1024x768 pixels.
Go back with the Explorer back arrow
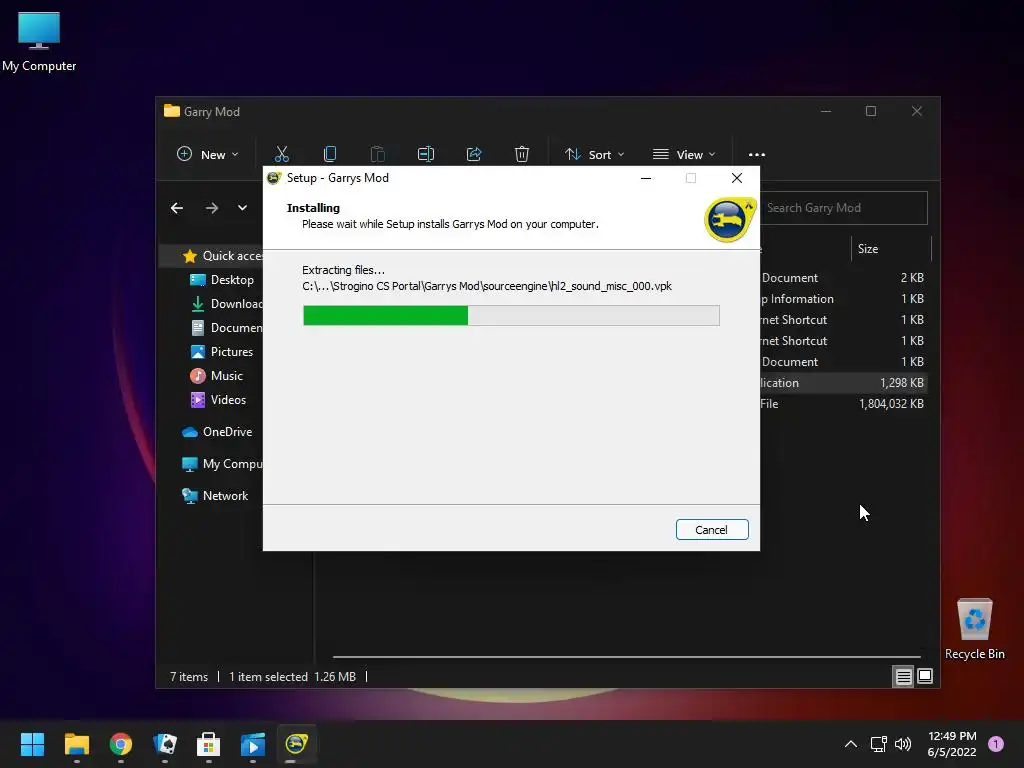(x=177, y=208)
